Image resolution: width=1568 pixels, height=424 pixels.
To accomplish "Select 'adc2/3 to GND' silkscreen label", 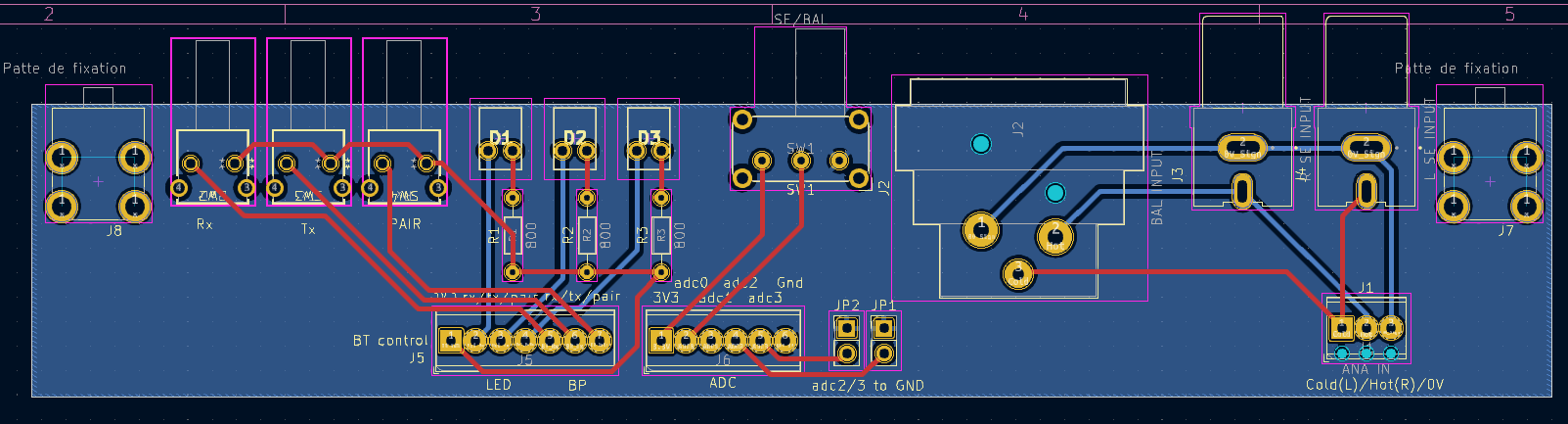I will click(867, 386).
